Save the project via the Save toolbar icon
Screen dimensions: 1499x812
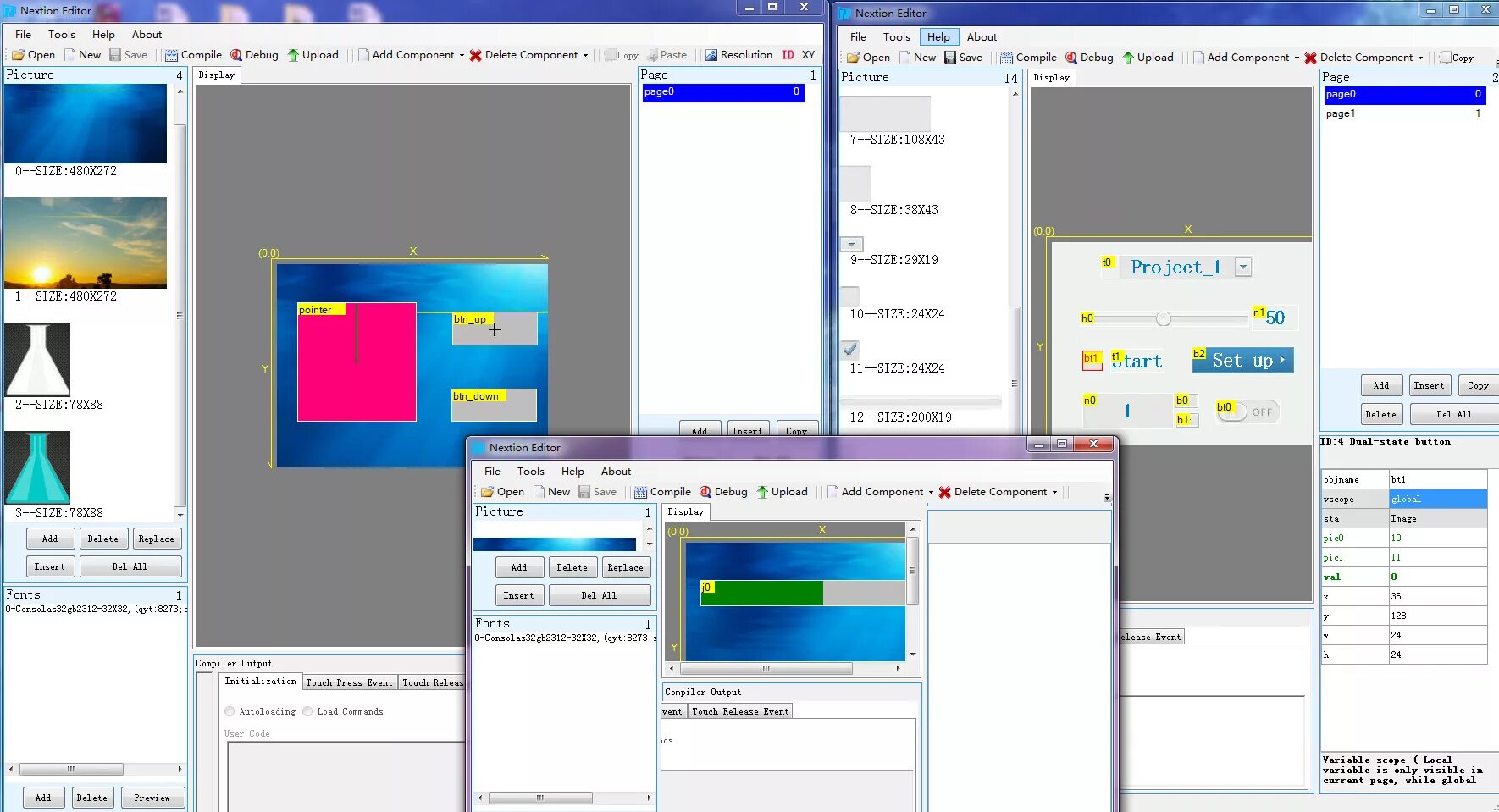598,491
